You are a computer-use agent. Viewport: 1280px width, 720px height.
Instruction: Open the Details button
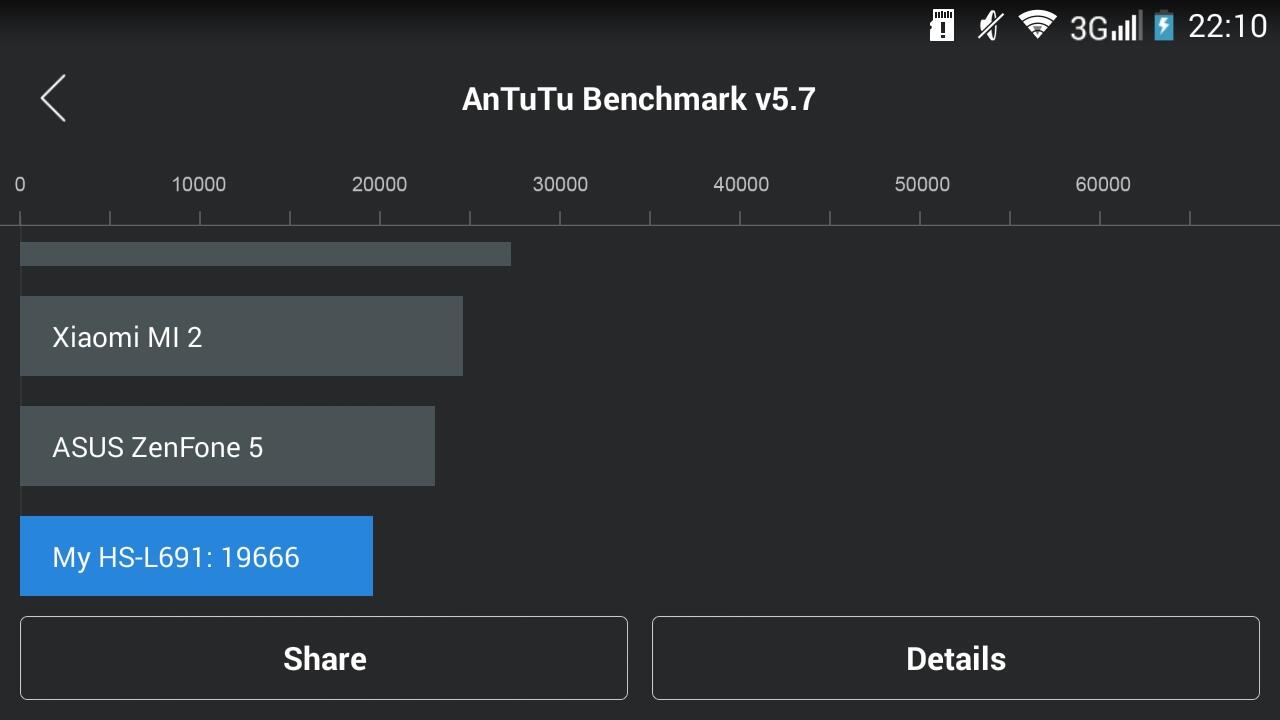(x=955, y=658)
